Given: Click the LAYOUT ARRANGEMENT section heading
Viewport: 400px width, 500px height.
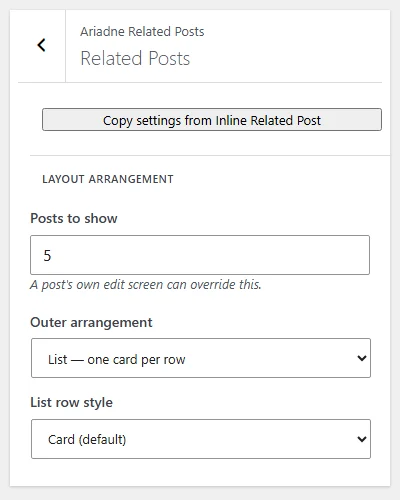Looking at the screenshot, I should coord(108,179).
